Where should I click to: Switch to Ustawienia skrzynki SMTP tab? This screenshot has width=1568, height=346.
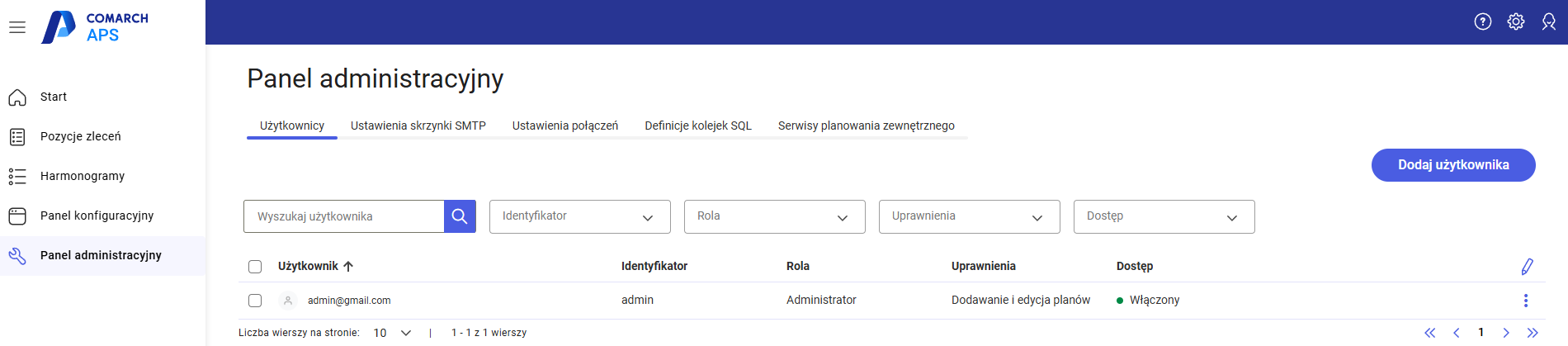pyautogui.click(x=418, y=126)
